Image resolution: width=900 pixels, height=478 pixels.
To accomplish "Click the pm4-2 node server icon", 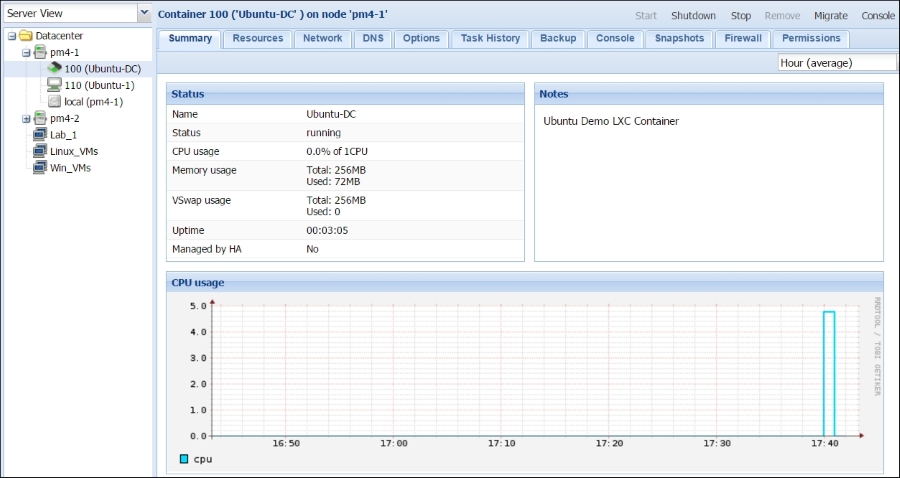I will pos(40,118).
